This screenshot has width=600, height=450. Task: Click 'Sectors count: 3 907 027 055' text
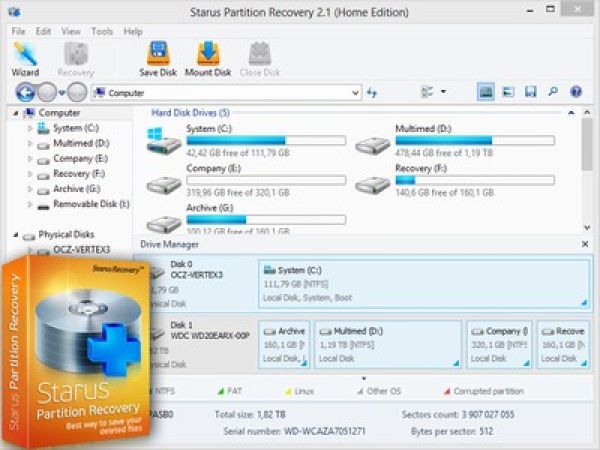(458, 415)
